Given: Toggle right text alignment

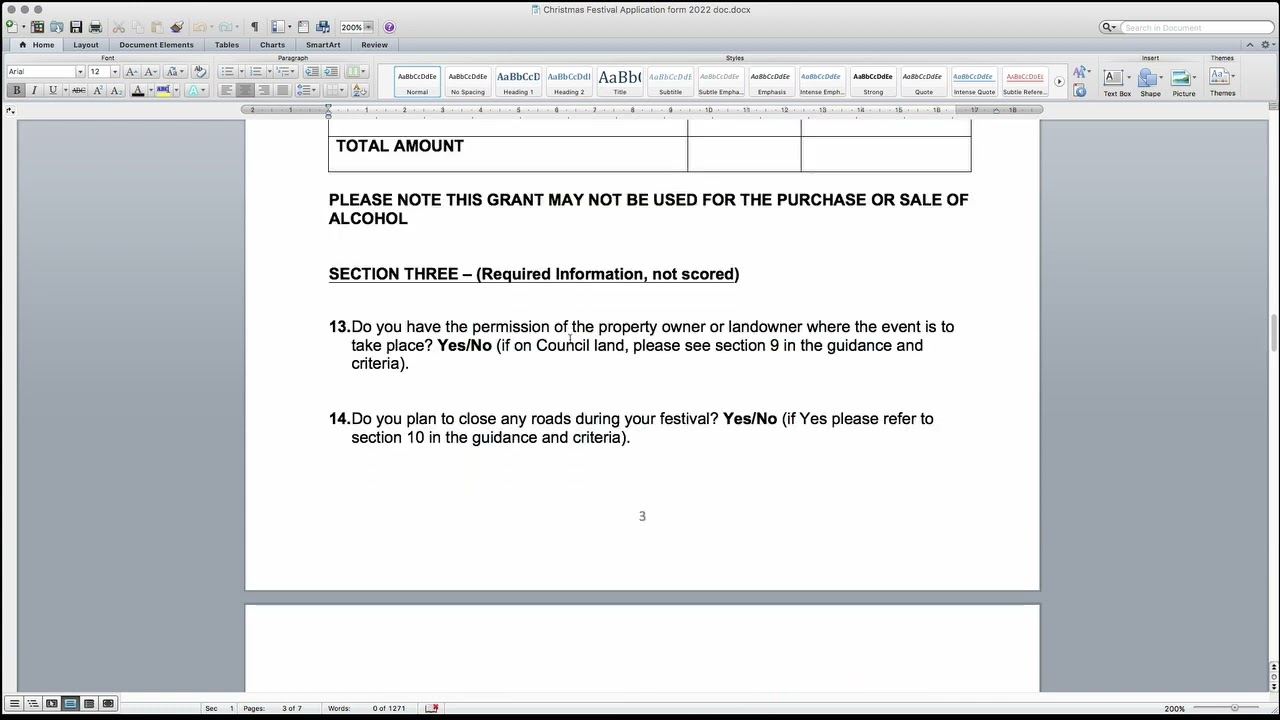Looking at the screenshot, I should 264,90.
